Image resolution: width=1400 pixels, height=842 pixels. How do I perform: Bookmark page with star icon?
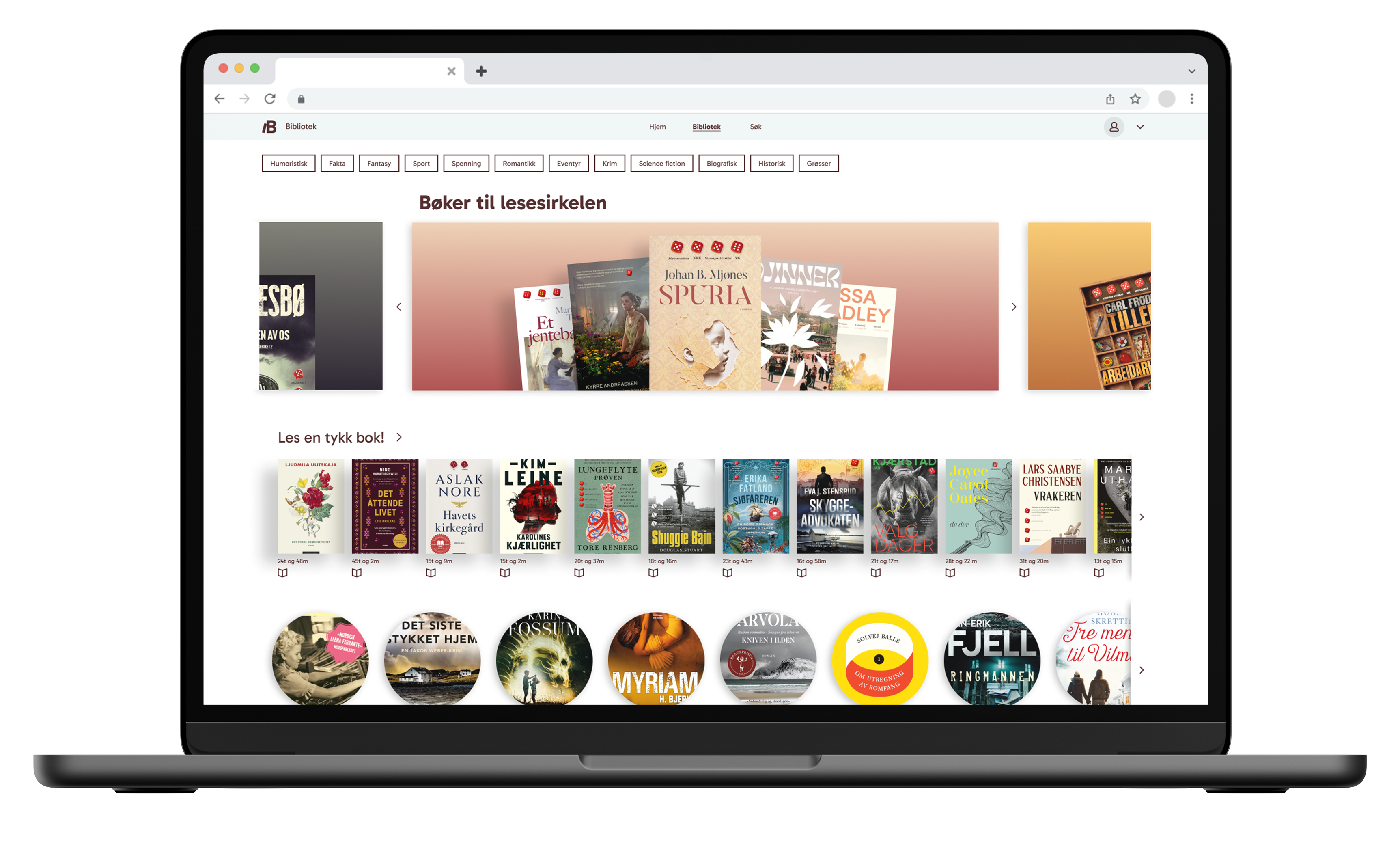pyautogui.click(x=1135, y=99)
